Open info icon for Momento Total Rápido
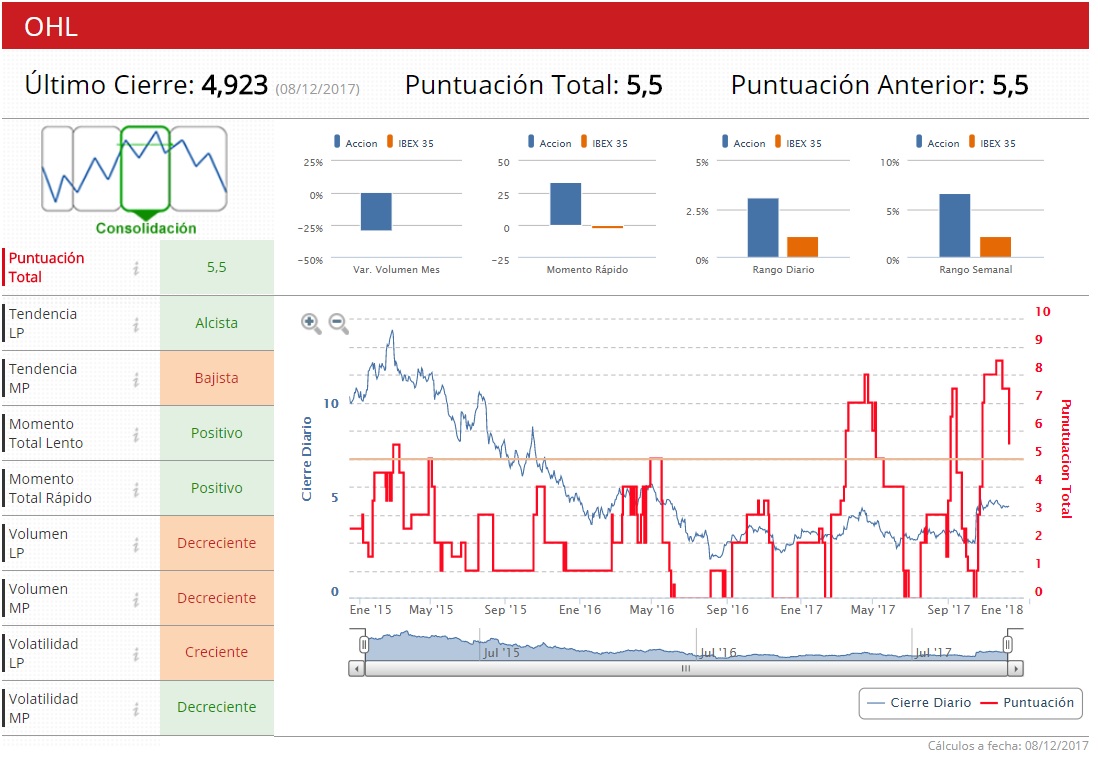Image resolution: width=1098 pixels, height=762 pixels. click(137, 489)
